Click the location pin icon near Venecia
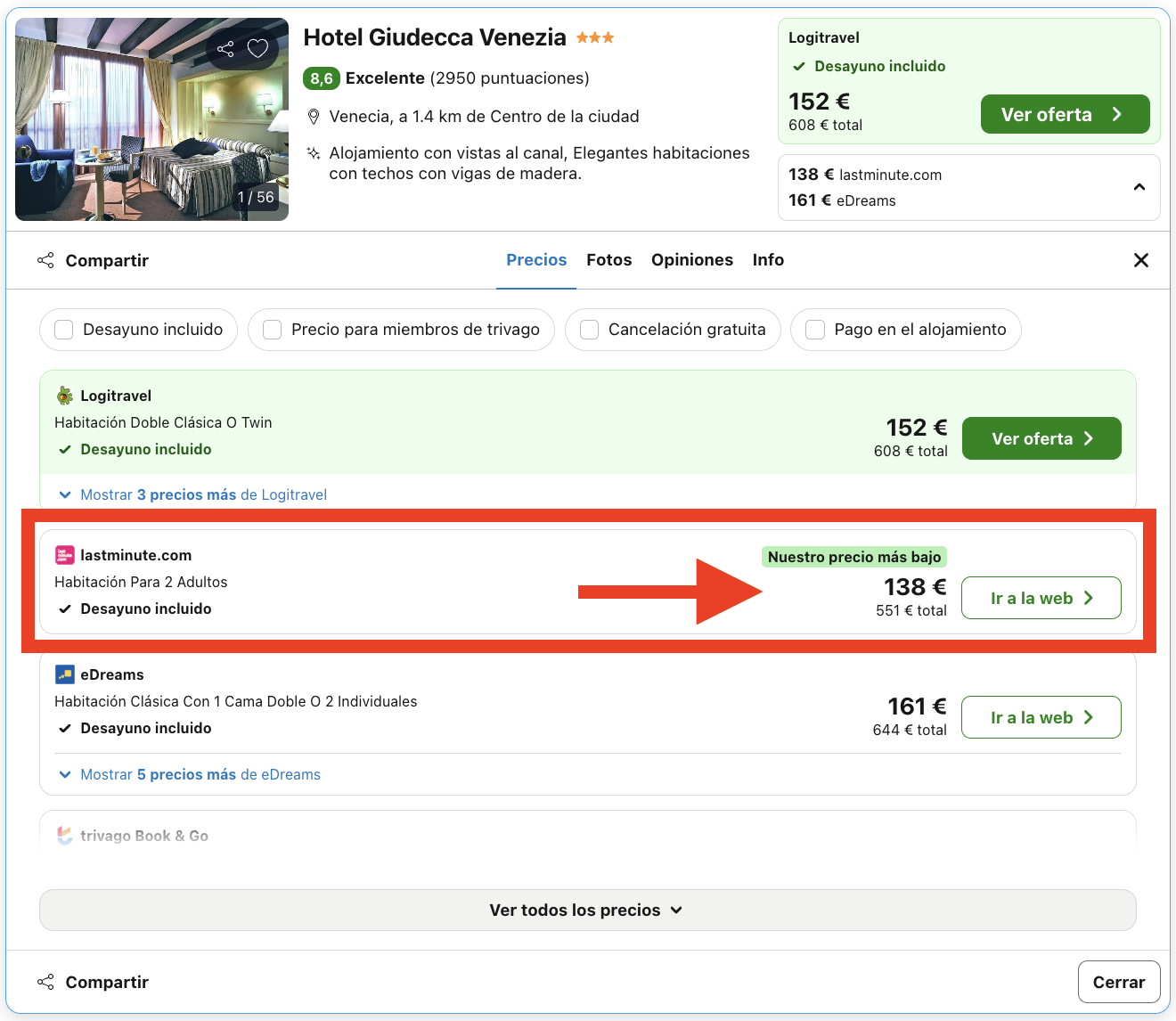This screenshot has height=1021, width=1176. tap(313, 117)
